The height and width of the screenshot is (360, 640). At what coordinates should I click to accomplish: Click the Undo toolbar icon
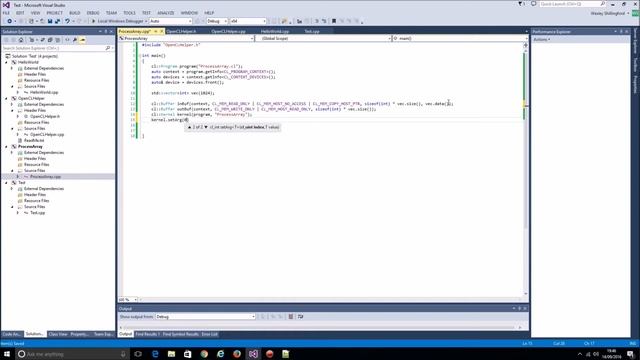coord(67,21)
